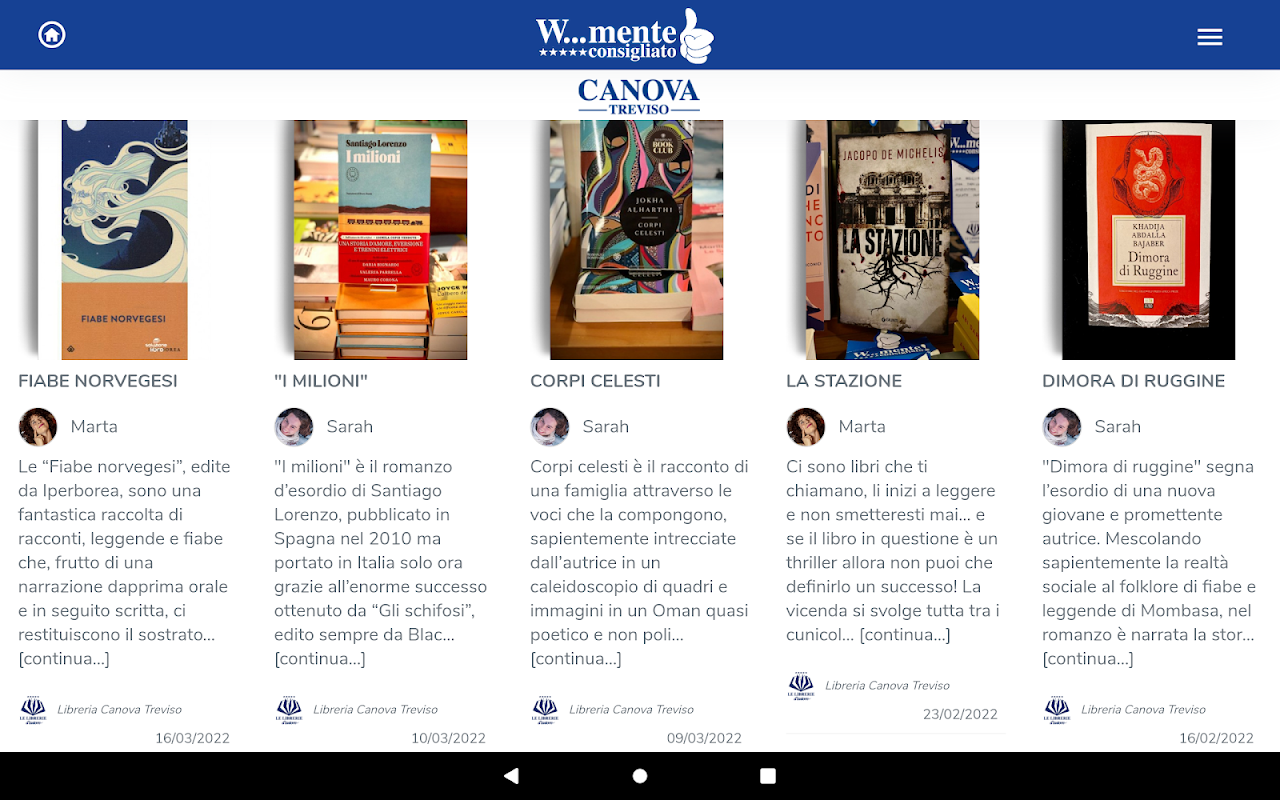The width and height of the screenshot is (1280, 800).
Task: Open the CORPI CELESTI title link
Action: point(595,381)
